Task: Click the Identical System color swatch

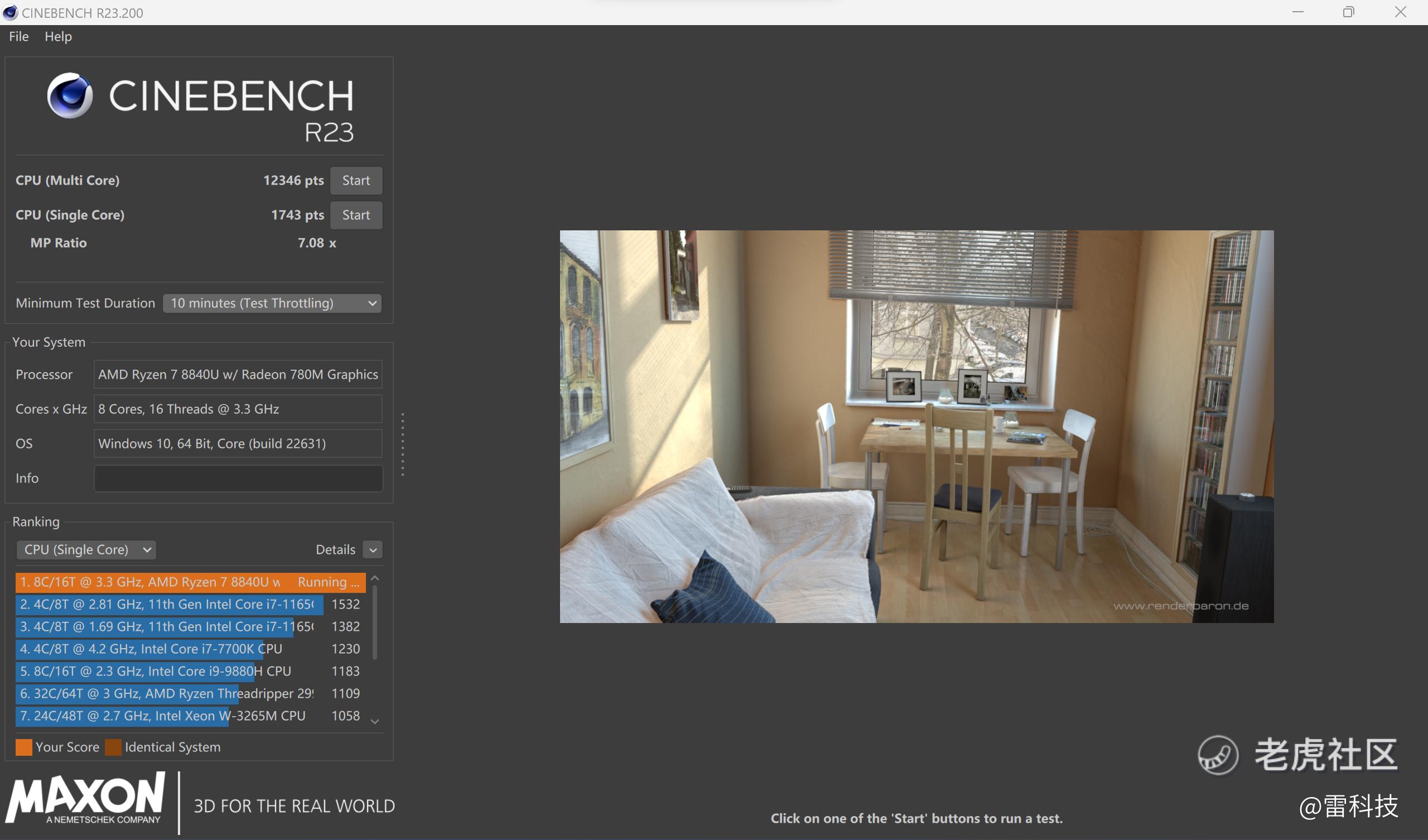Action: [x=113, y=746]
